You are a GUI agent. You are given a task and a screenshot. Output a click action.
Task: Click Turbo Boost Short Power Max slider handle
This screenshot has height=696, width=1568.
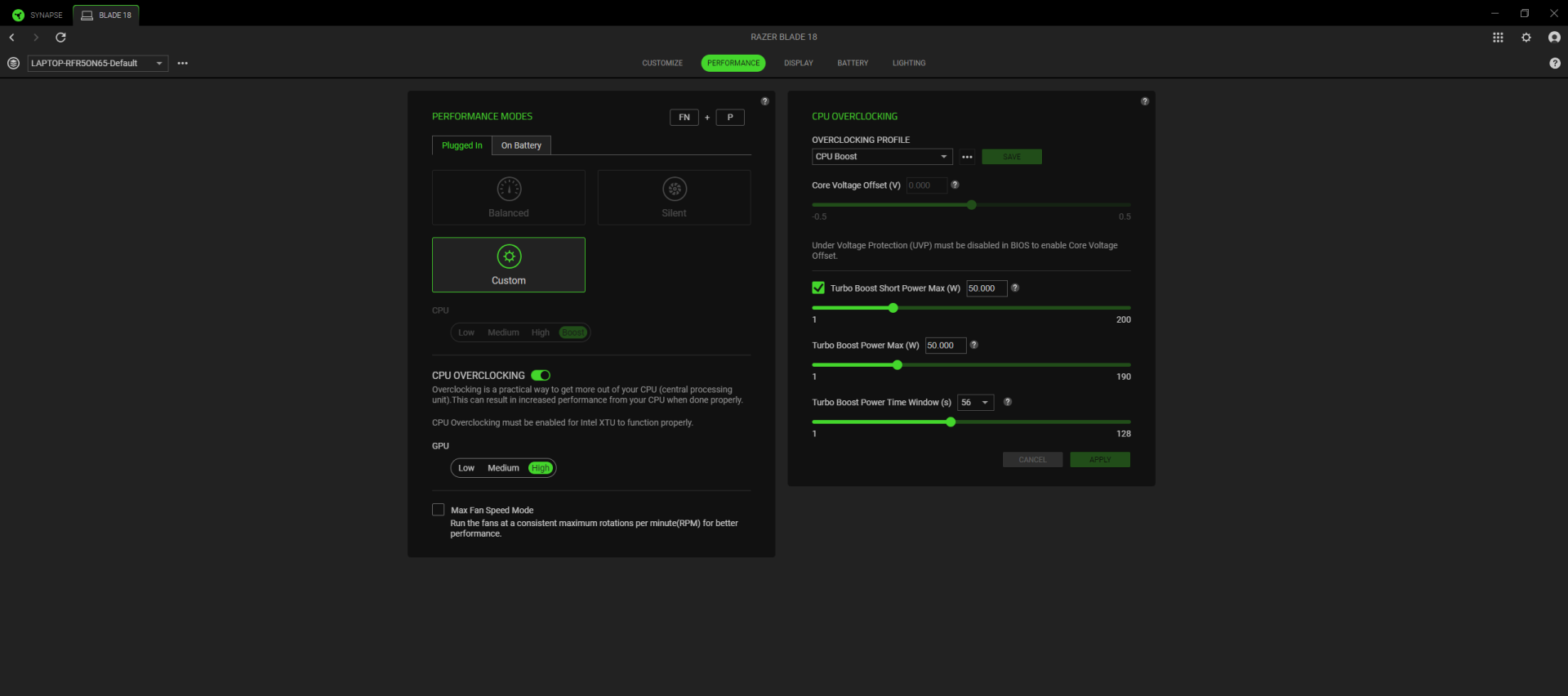pos(893,308)
